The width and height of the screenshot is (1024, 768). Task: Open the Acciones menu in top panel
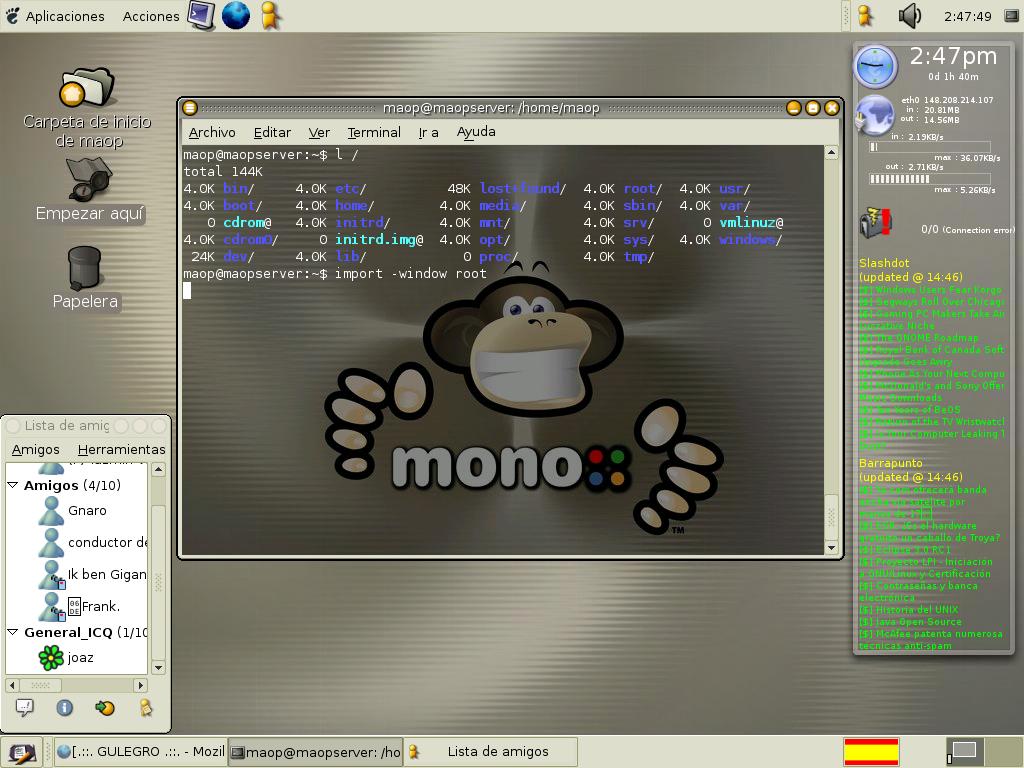point(151,16)
